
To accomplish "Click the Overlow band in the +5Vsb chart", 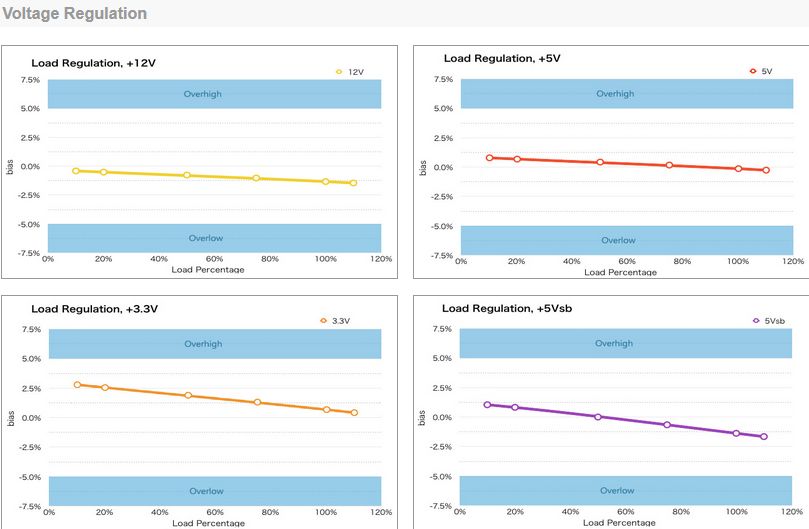I will (617, 490).
